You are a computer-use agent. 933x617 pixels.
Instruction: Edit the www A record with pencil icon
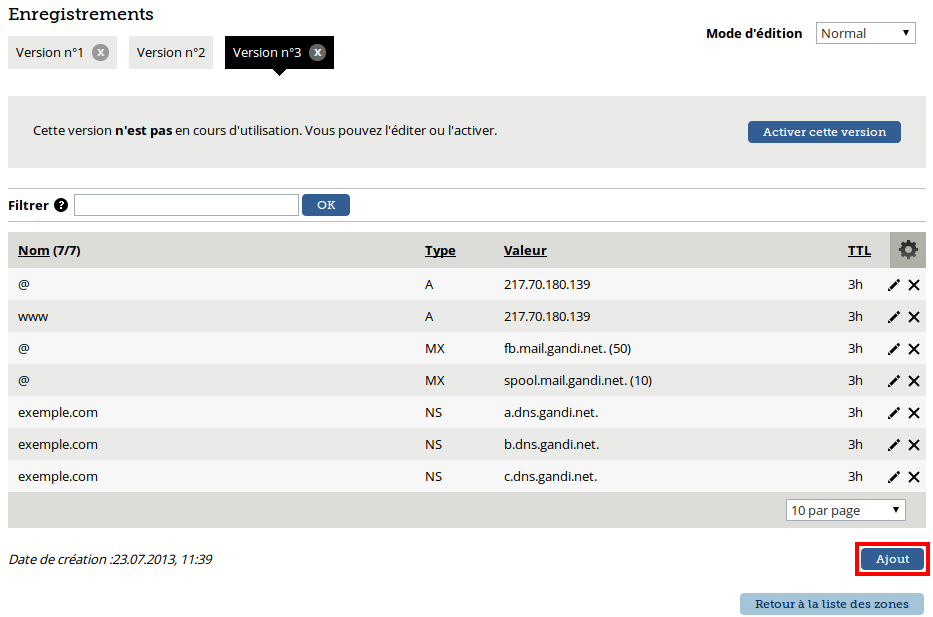893,317
